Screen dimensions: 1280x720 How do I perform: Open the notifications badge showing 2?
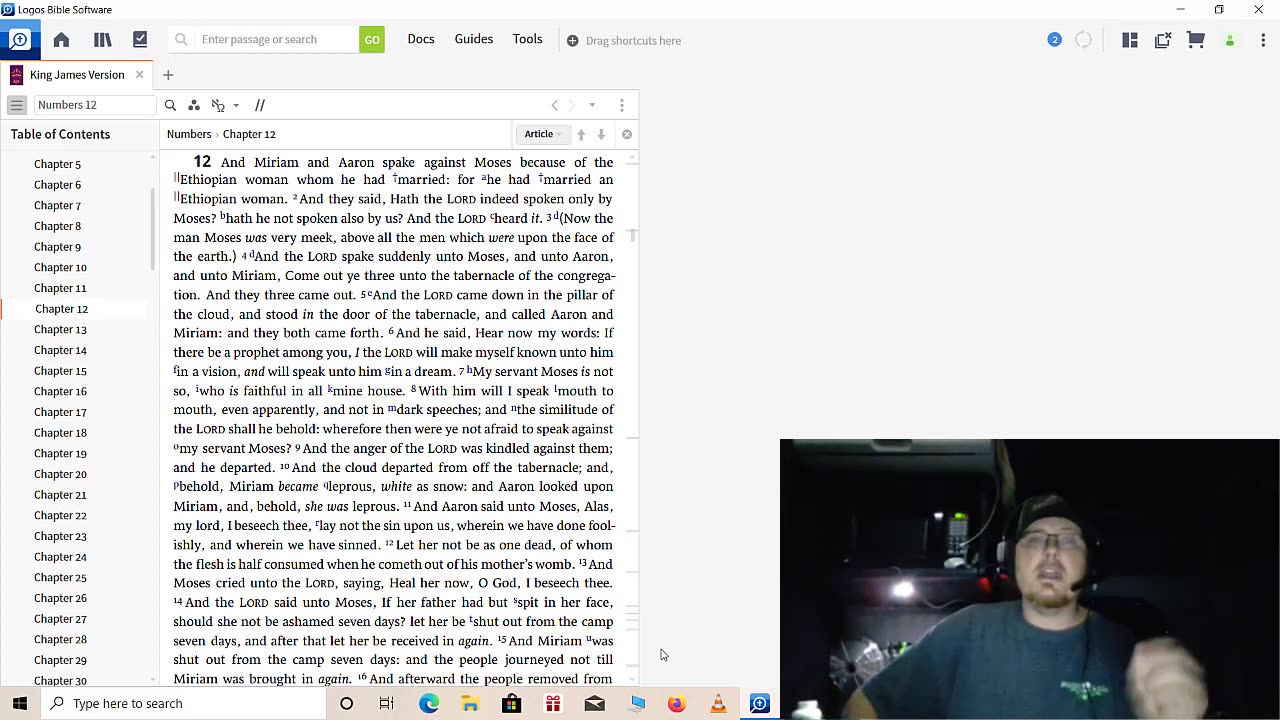point(1054,40)
